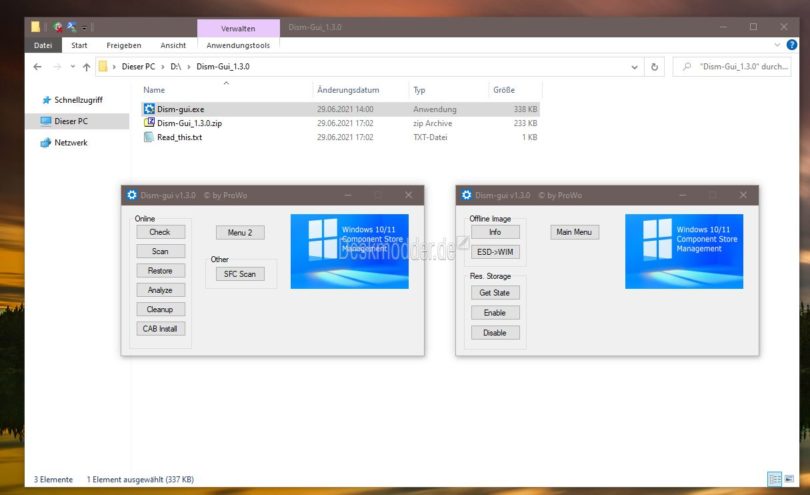The width and height of the screenshot is (810, 495).
Task: Click the Dism-gui.exe file icon
Action: point(149,109)
